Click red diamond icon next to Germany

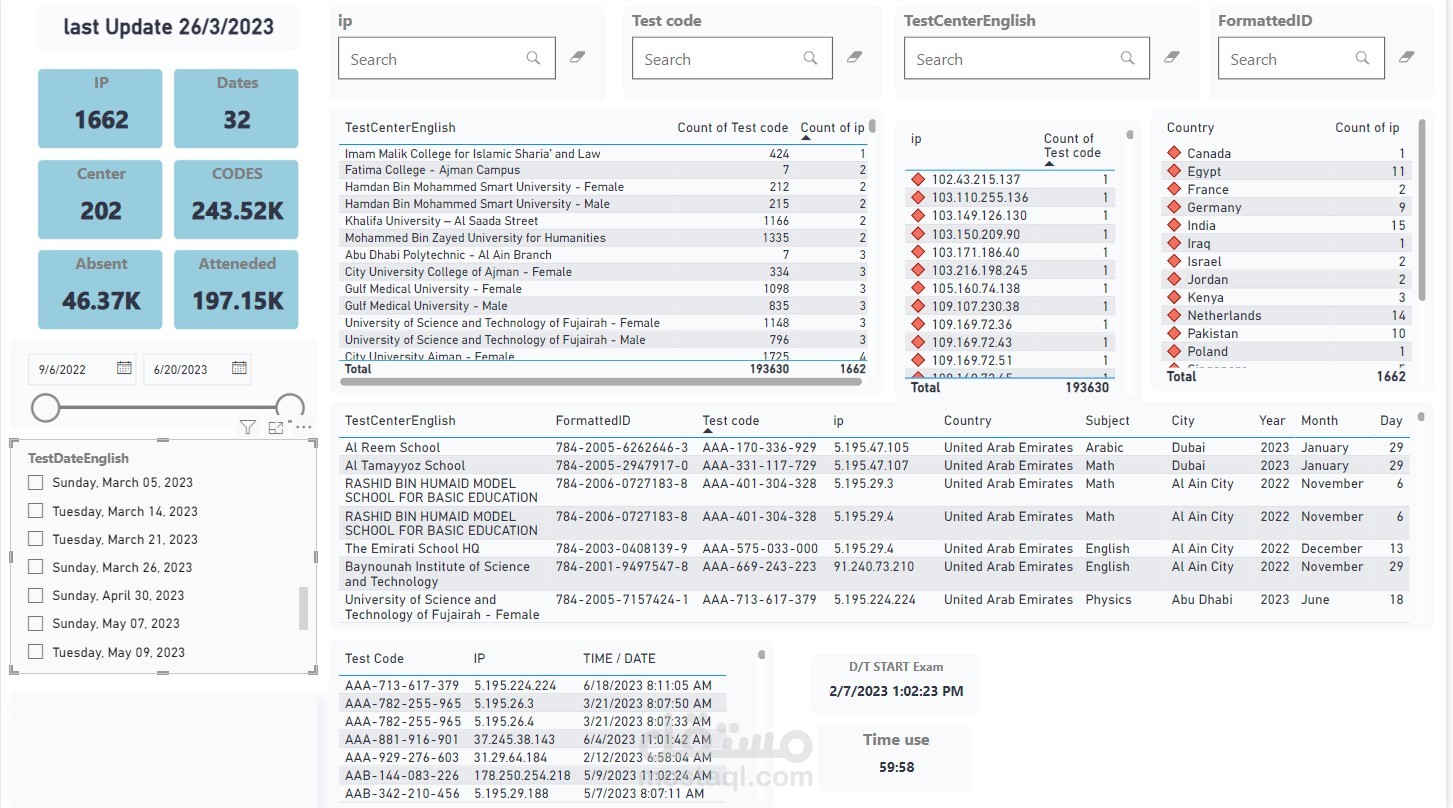coord(1174,207)
